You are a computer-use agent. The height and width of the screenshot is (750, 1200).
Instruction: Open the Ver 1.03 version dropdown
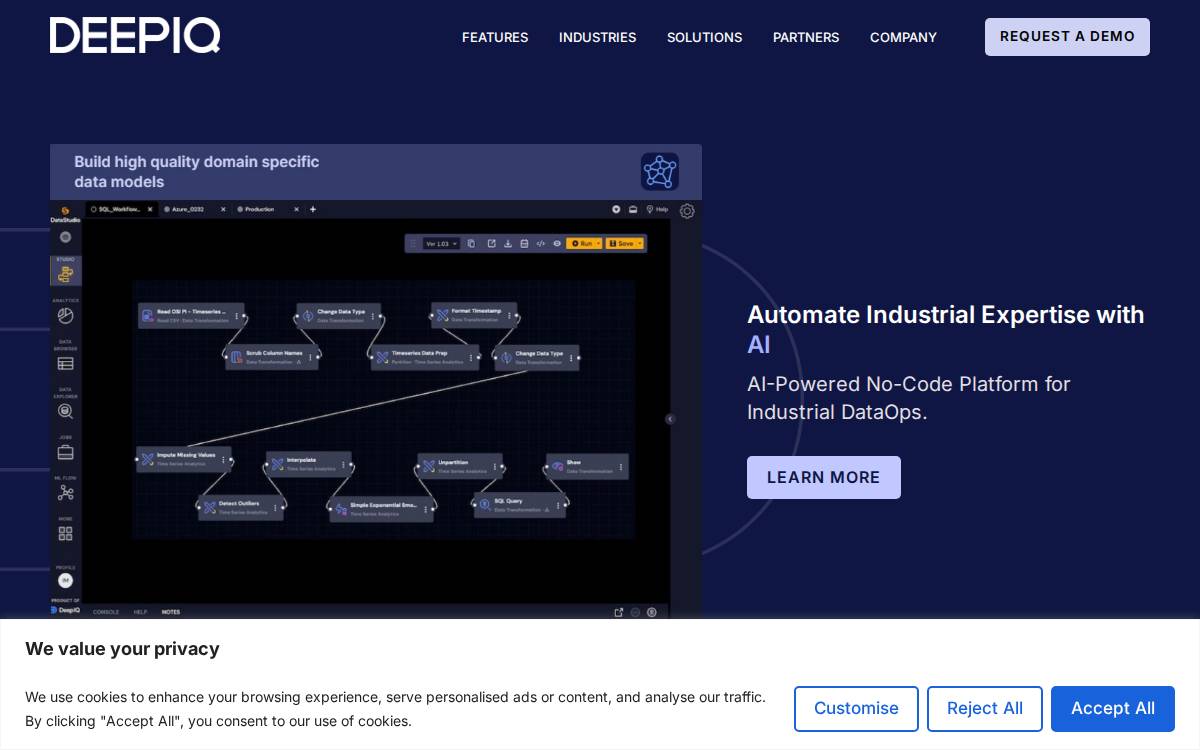click(441, 243)
